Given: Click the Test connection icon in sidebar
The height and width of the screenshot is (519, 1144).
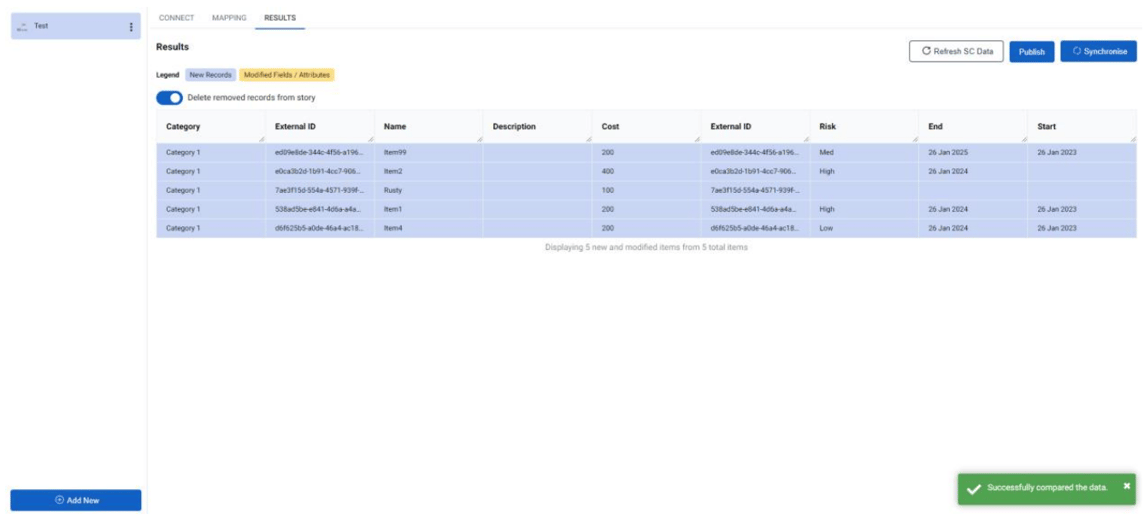Looking at the screenshot, I should coord(22,27).
